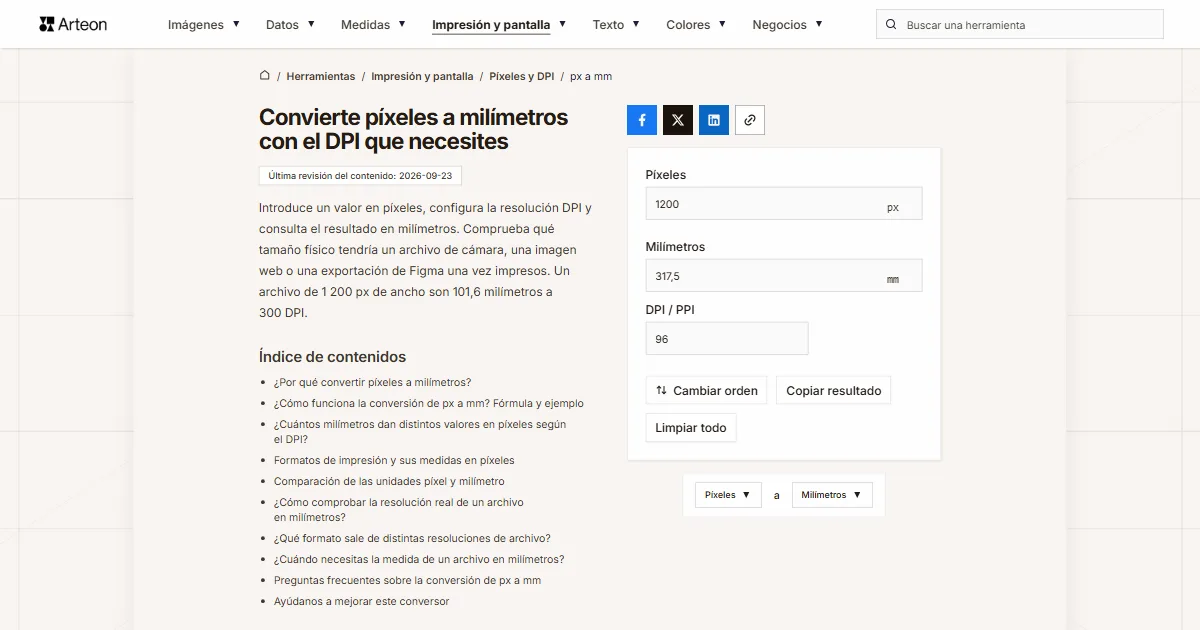Share this page on Facebook
The image size is (1200, 630).
pyautogui.click(x=642, y=120)
